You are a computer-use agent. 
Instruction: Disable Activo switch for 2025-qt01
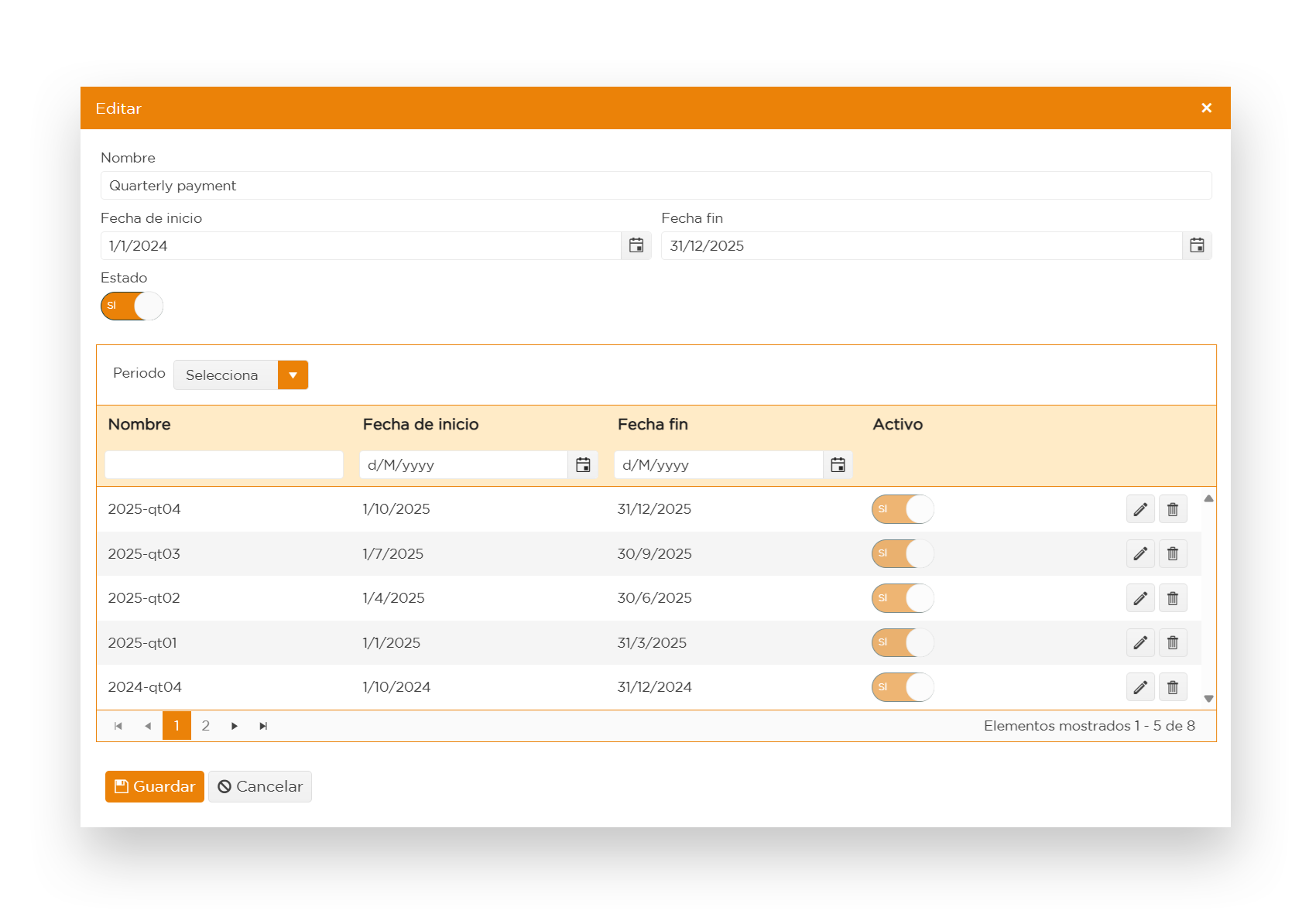pyautogui.click(x=903, y=643)
